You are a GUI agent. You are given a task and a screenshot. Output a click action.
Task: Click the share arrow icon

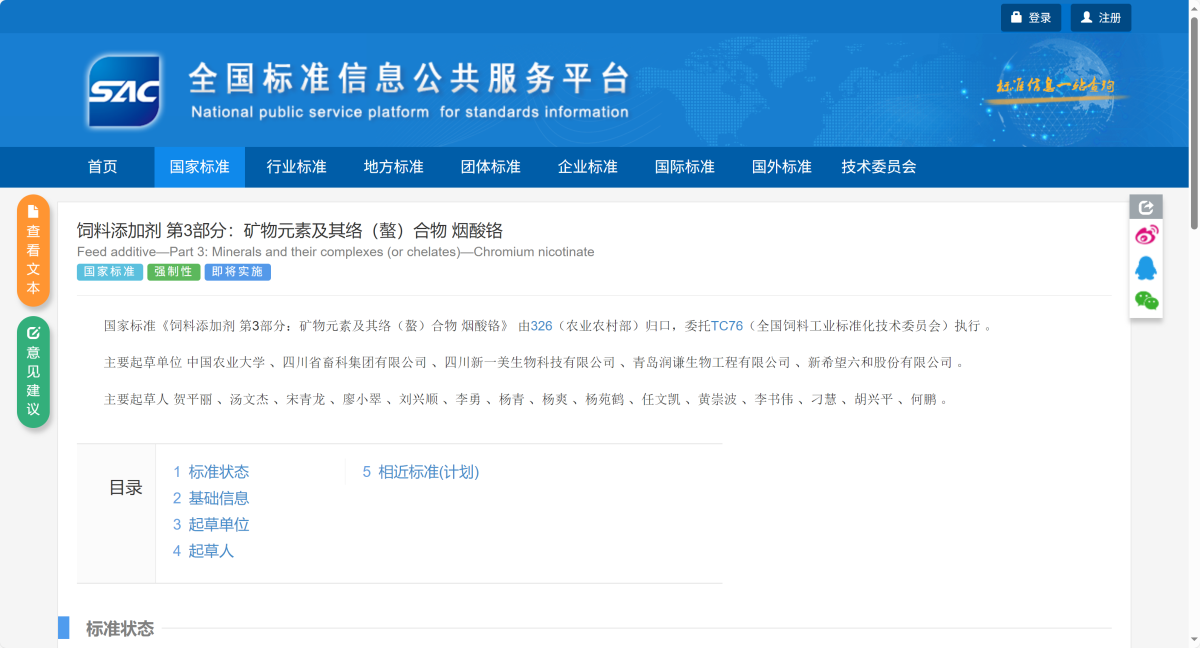pos(1146,207)
